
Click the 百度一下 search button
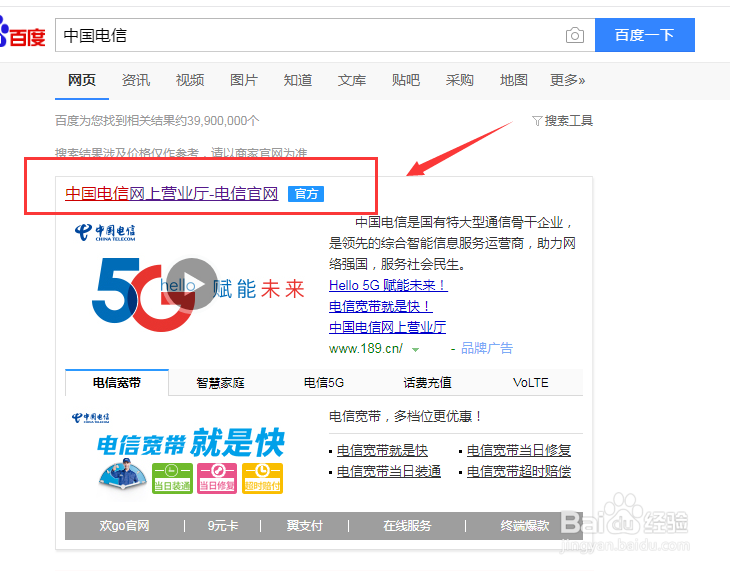645,35
